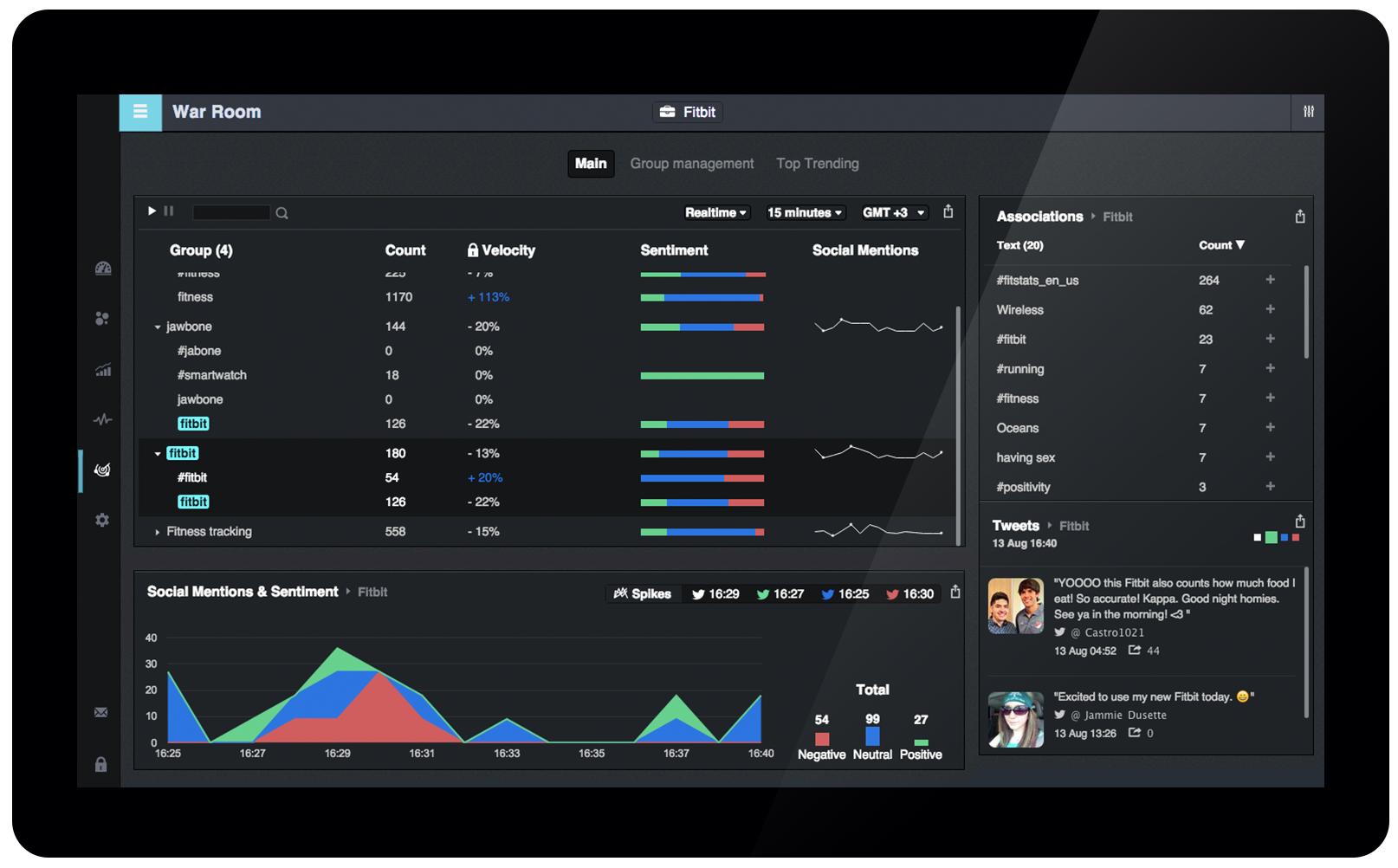Viewport: 1398px width, 868px height.
Task: Collapse the fitbit group
Action: click(x=158, y=454)
